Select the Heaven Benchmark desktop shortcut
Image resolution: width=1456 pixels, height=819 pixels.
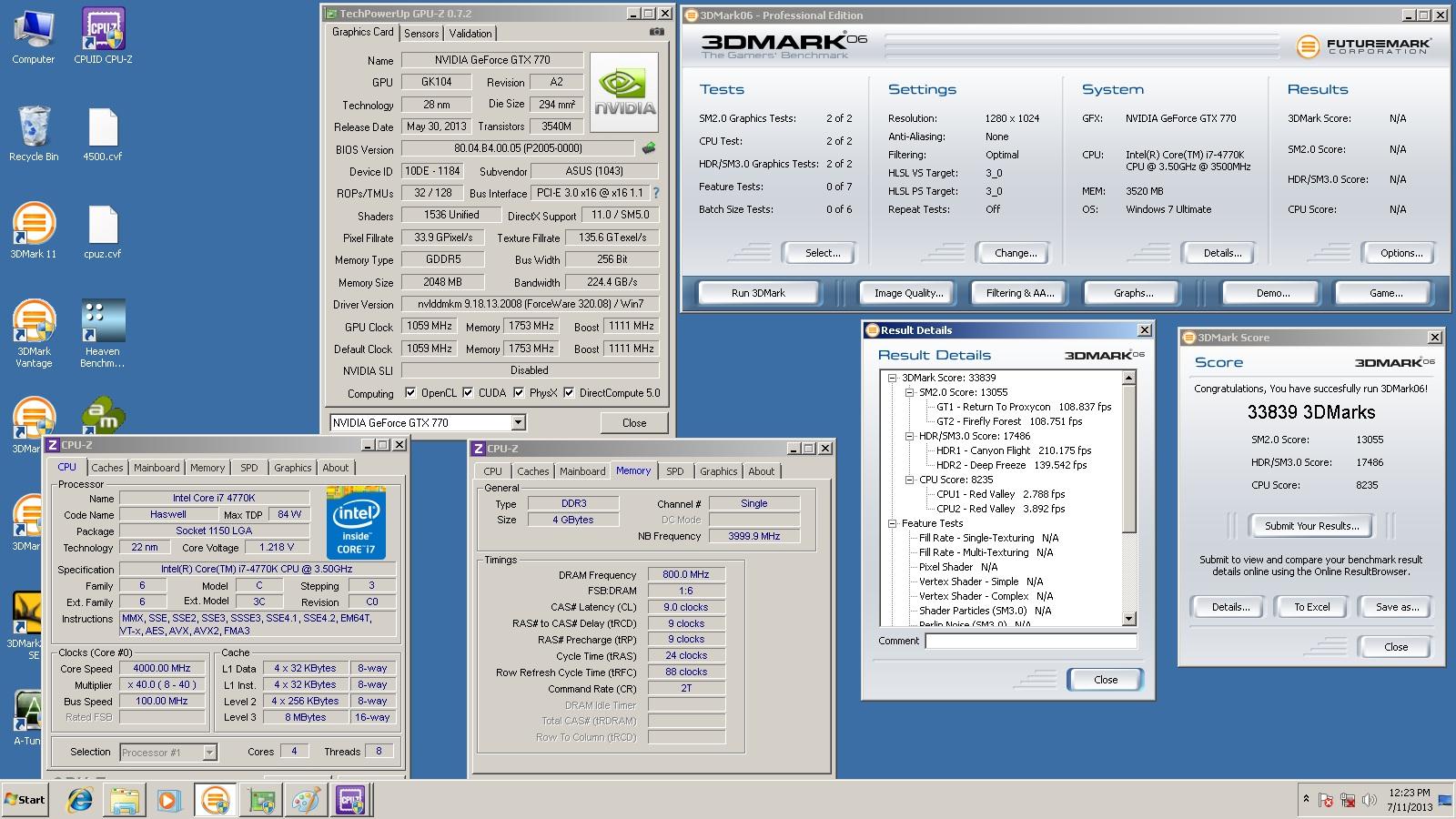pyautogui.click(x=103, y=334)
